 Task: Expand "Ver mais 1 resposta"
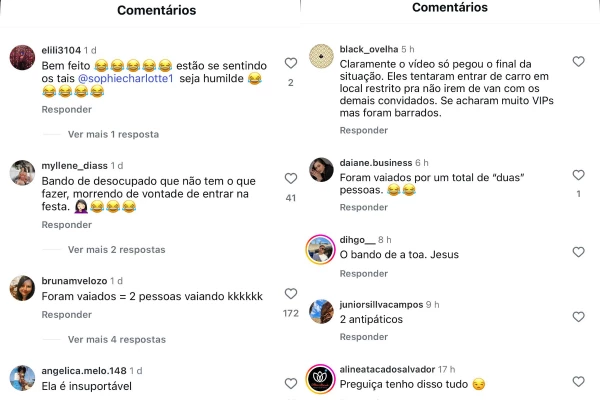coord(113,134)
